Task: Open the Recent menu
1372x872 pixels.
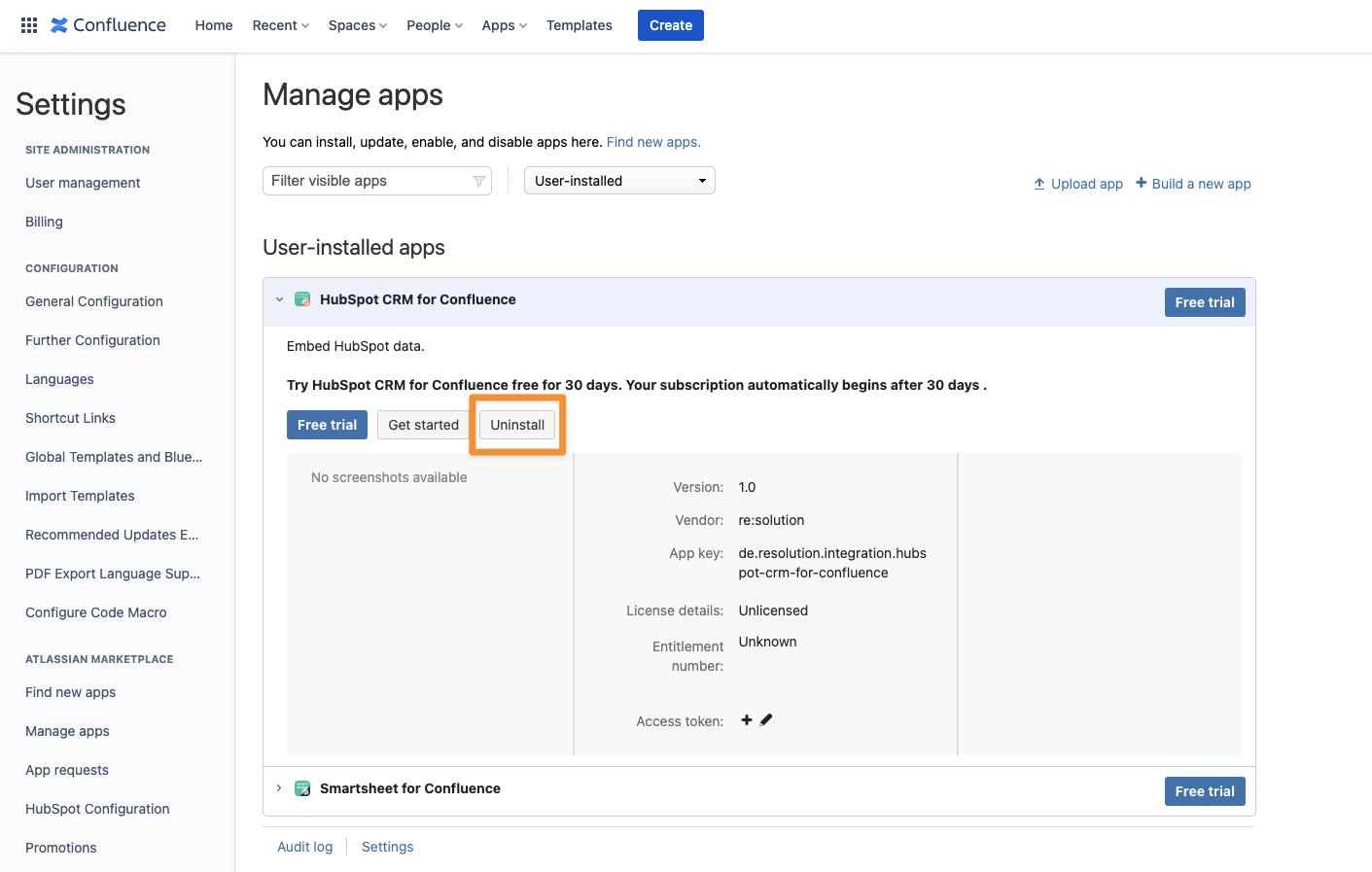Action: [x=281, y=25]
